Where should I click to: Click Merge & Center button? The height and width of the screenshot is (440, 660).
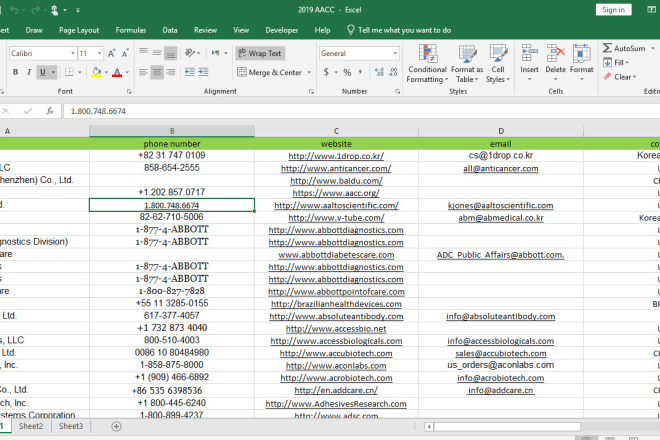(270, 72)
